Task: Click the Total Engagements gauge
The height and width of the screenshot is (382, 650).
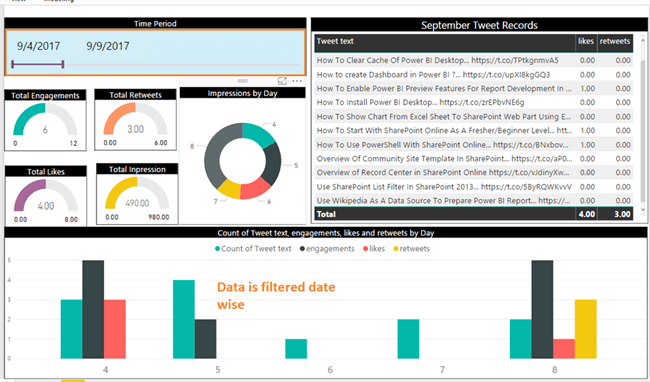Action: [x=45, y=120]
